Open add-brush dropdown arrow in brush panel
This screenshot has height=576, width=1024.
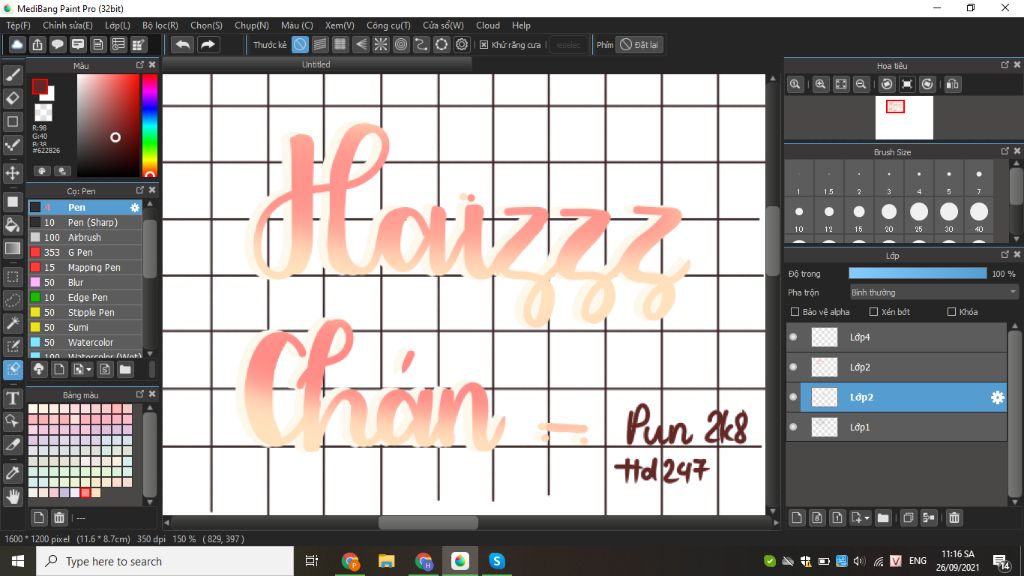tap(89, 370)
